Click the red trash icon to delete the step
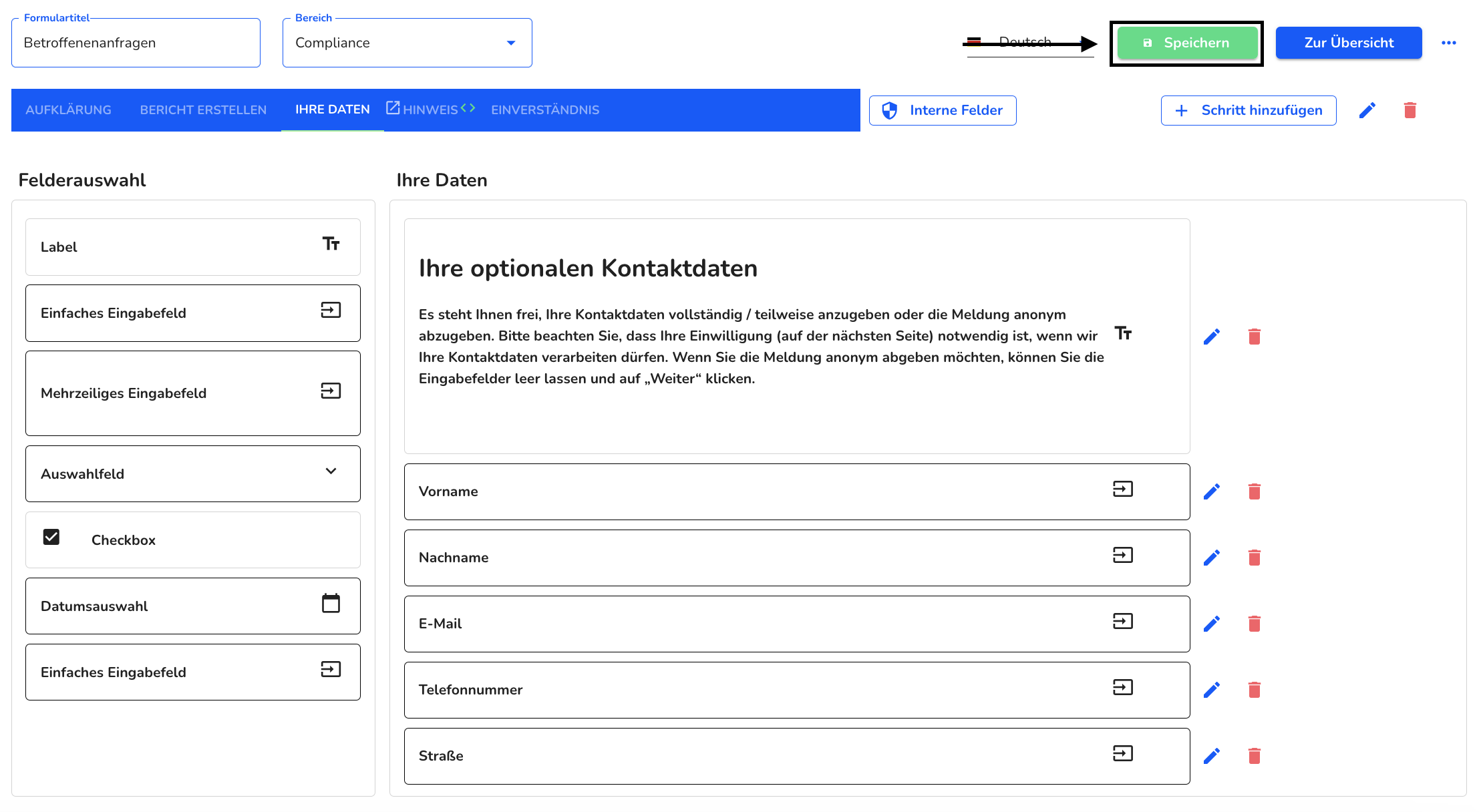 1410,110
